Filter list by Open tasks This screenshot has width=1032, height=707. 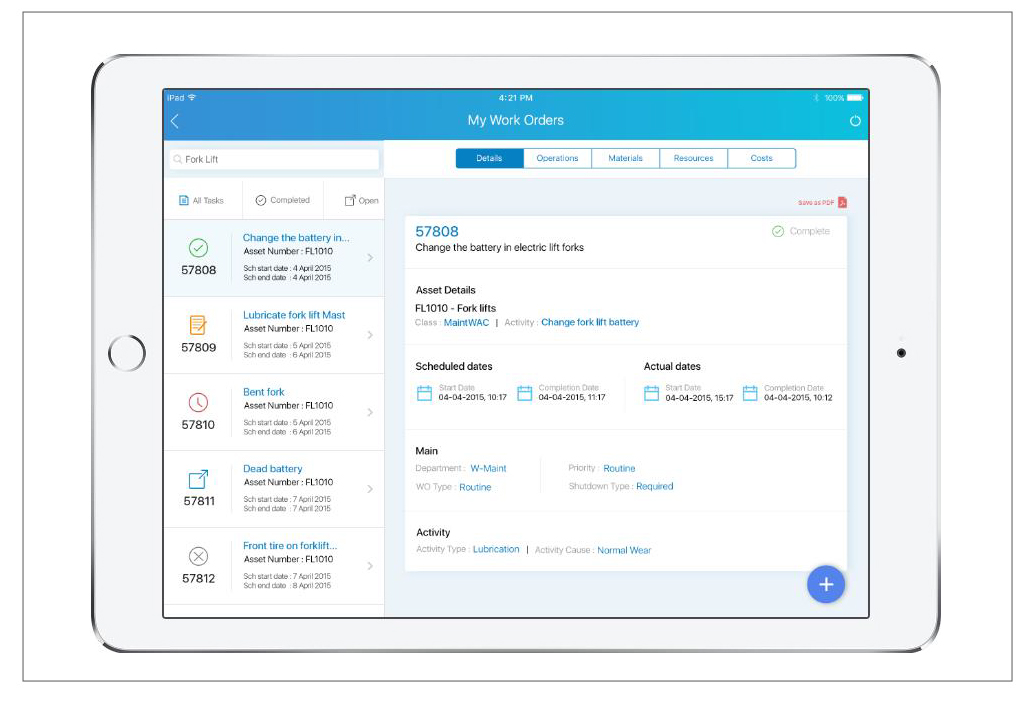pyautogui.click(x=361, y=200)
